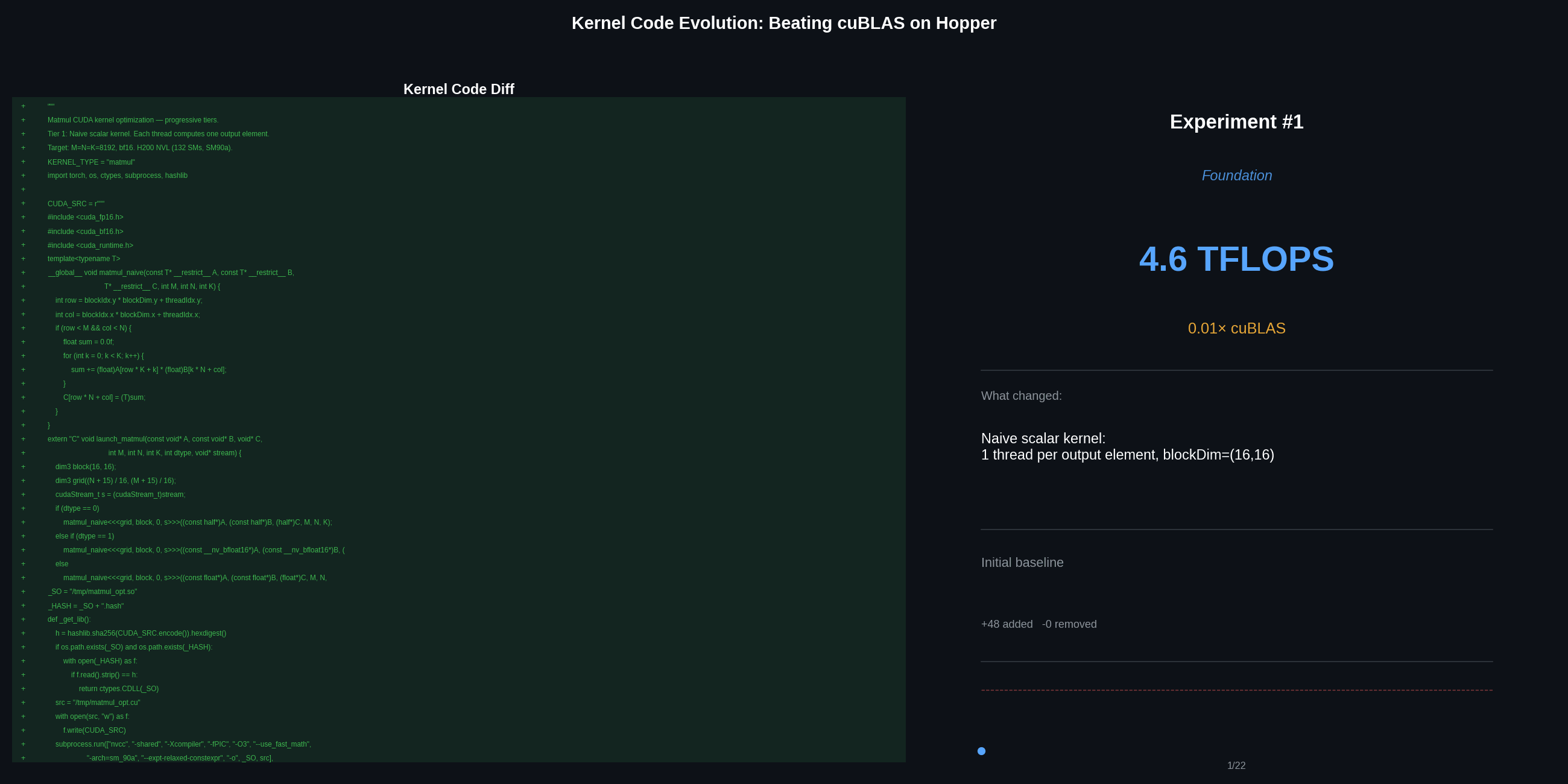Click the 'int row = blockIdx.y' line

(x=129, y=301)
